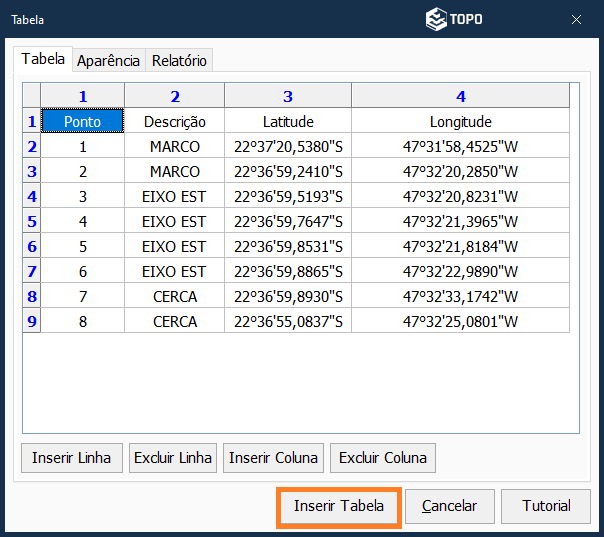Click Inserir Linha to add a row
The image size is (604, 537).
(x=72, y=458)
